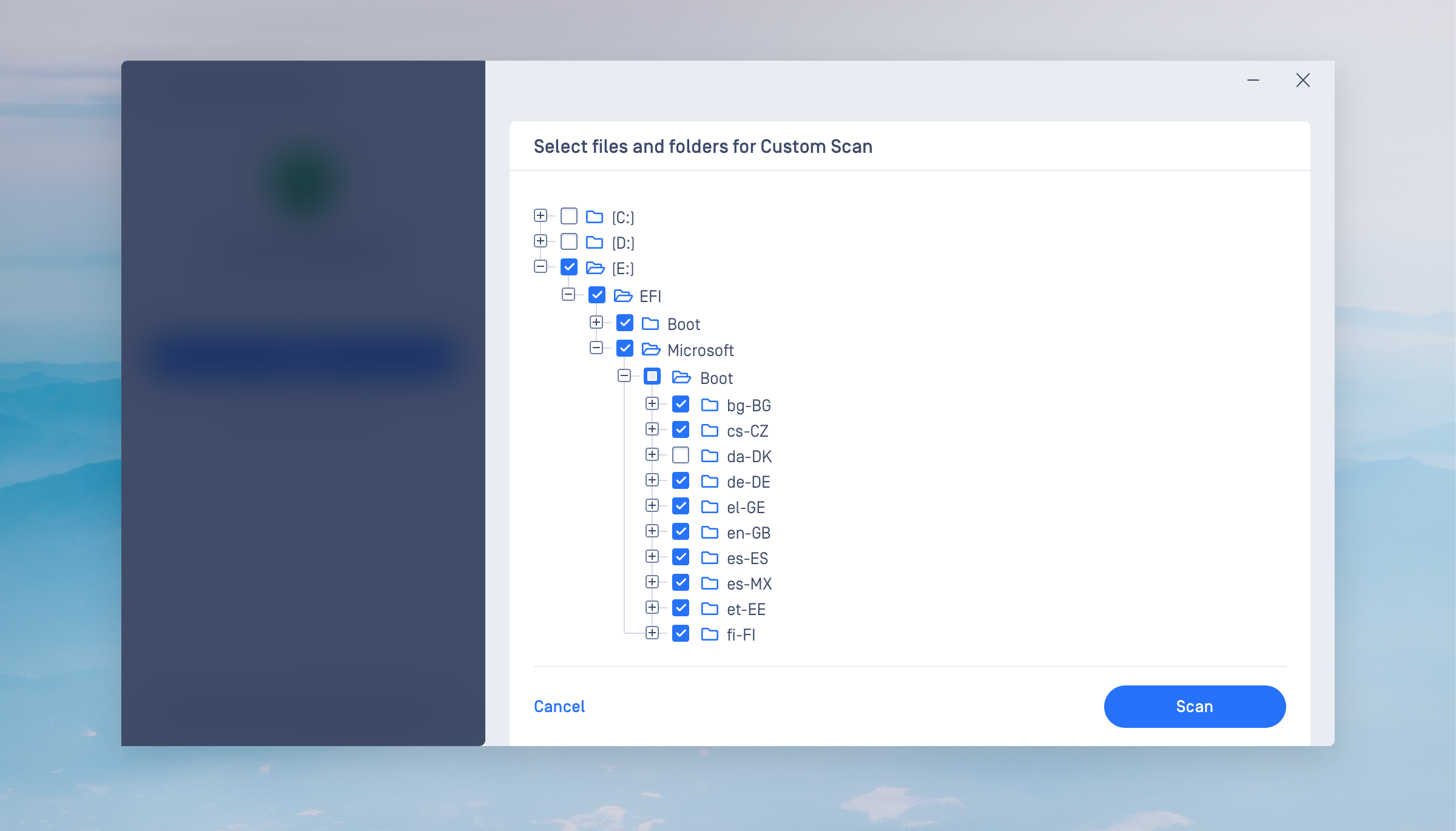Click the Cancel link

click(559, 707)
